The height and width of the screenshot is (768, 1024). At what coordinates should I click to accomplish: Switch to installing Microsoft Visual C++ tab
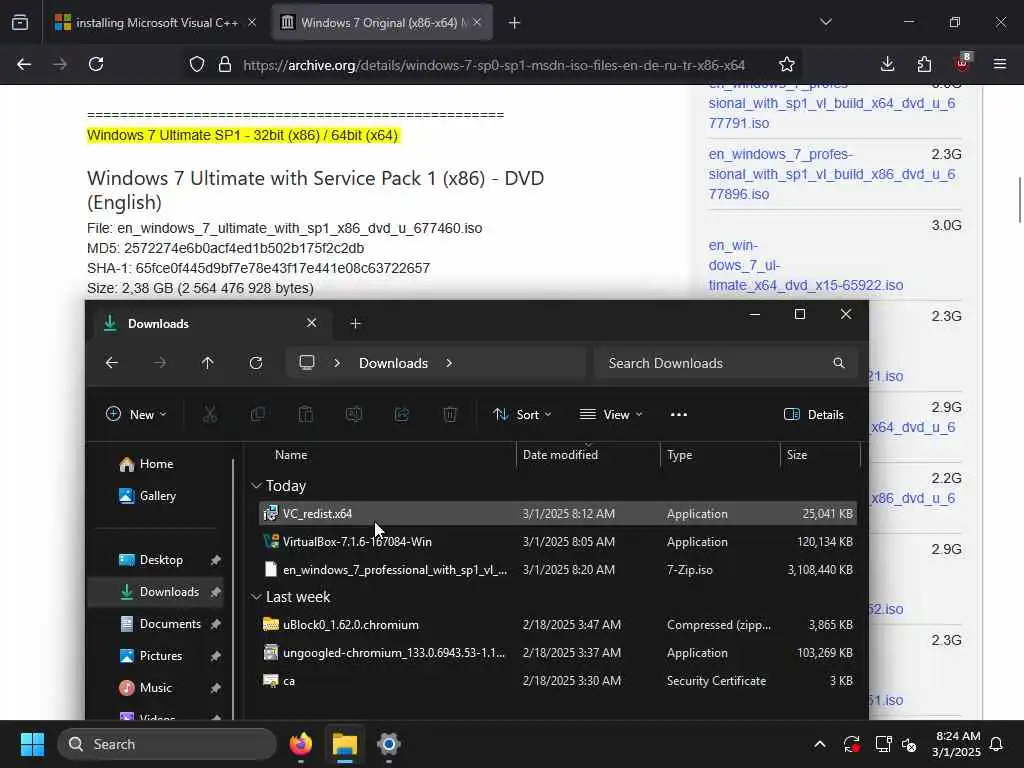[x=156, y=23]
